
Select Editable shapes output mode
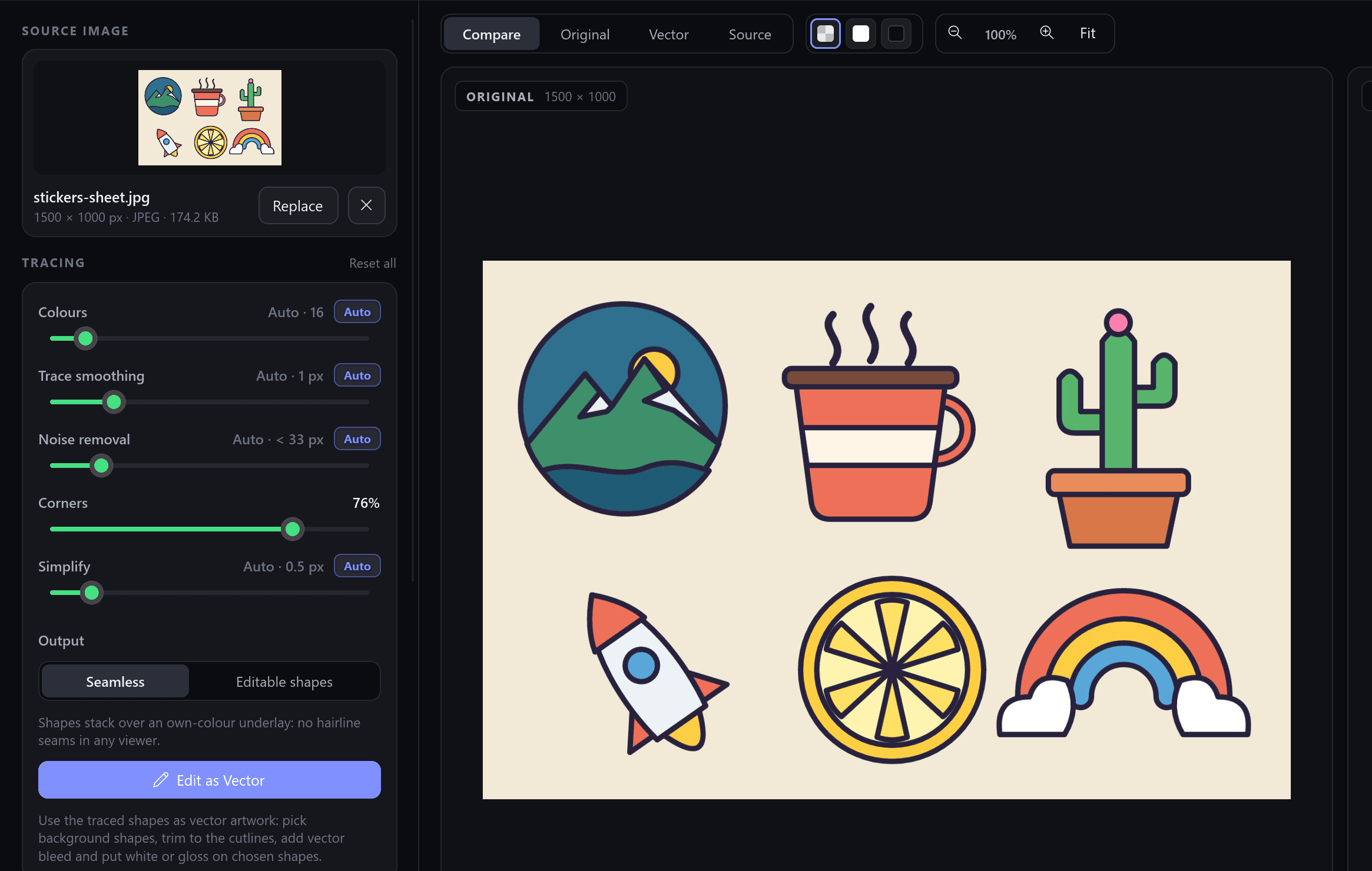[284, 681]
